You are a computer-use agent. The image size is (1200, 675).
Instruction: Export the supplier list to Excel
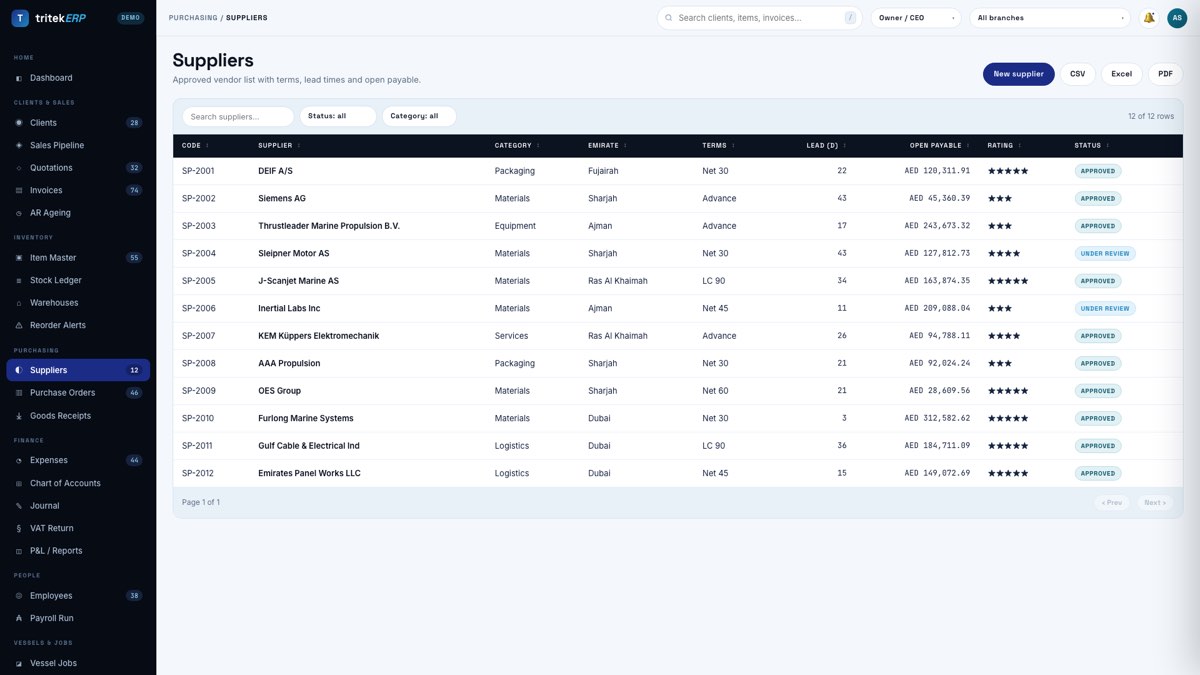click(x=1122, y=74)
